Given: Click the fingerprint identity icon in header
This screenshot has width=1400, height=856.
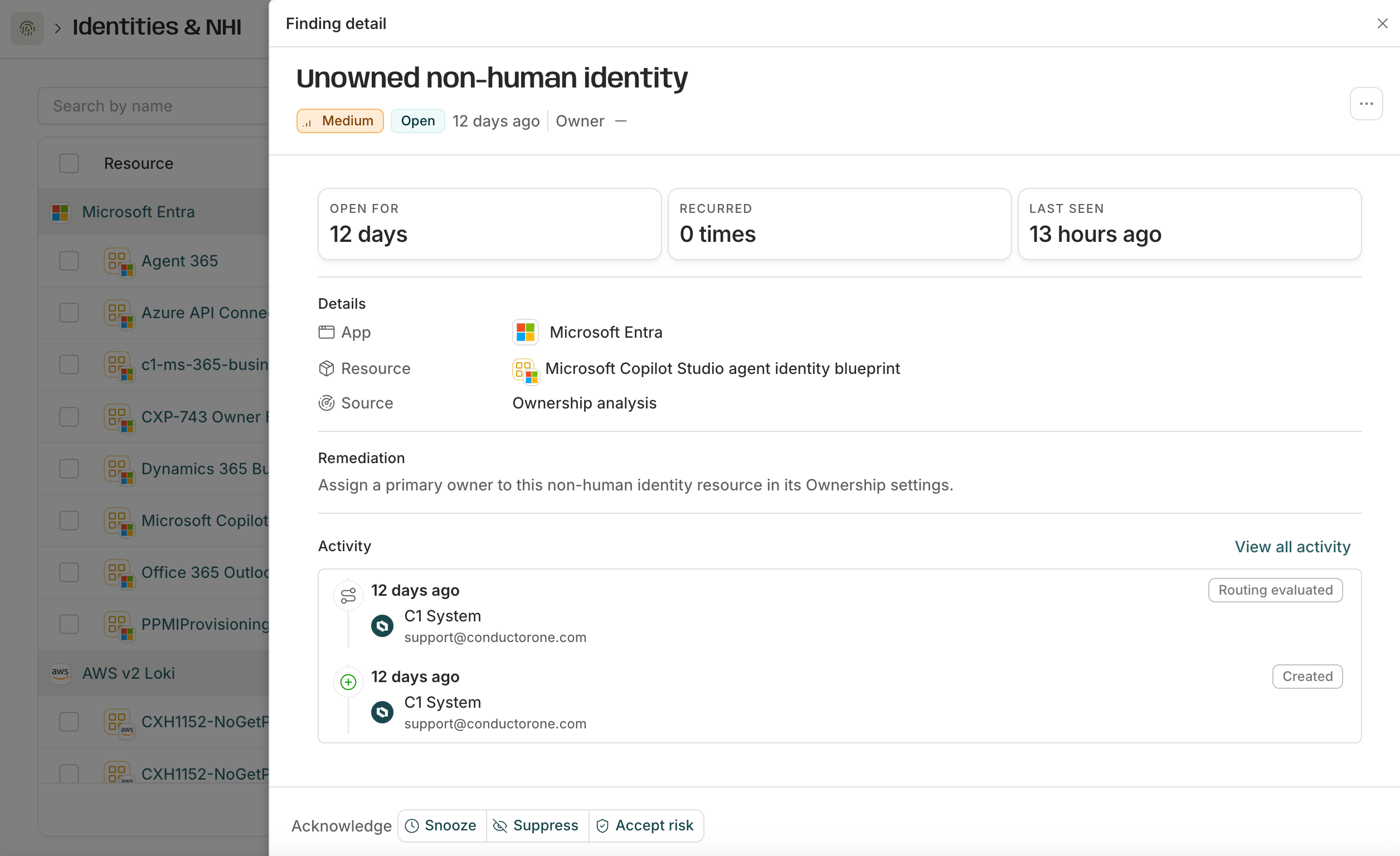Looking at the screenshot, I should pos(27,27).
